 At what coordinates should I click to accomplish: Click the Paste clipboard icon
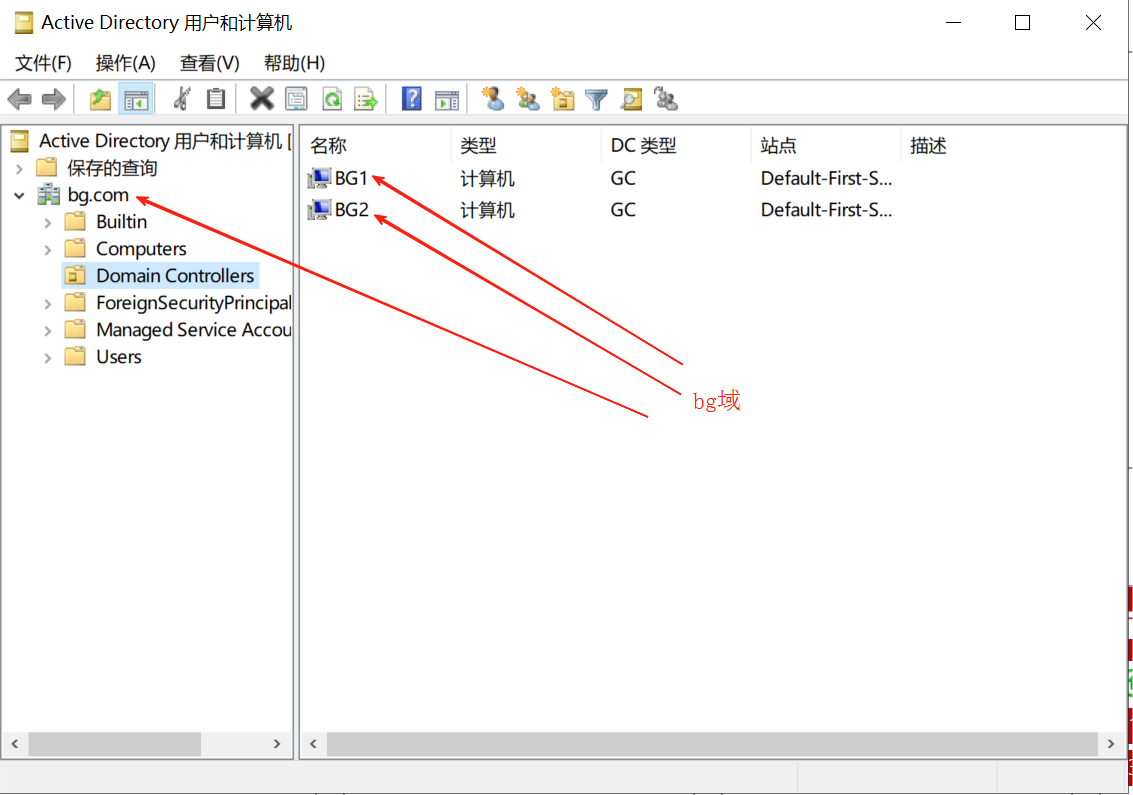point(215,98)
